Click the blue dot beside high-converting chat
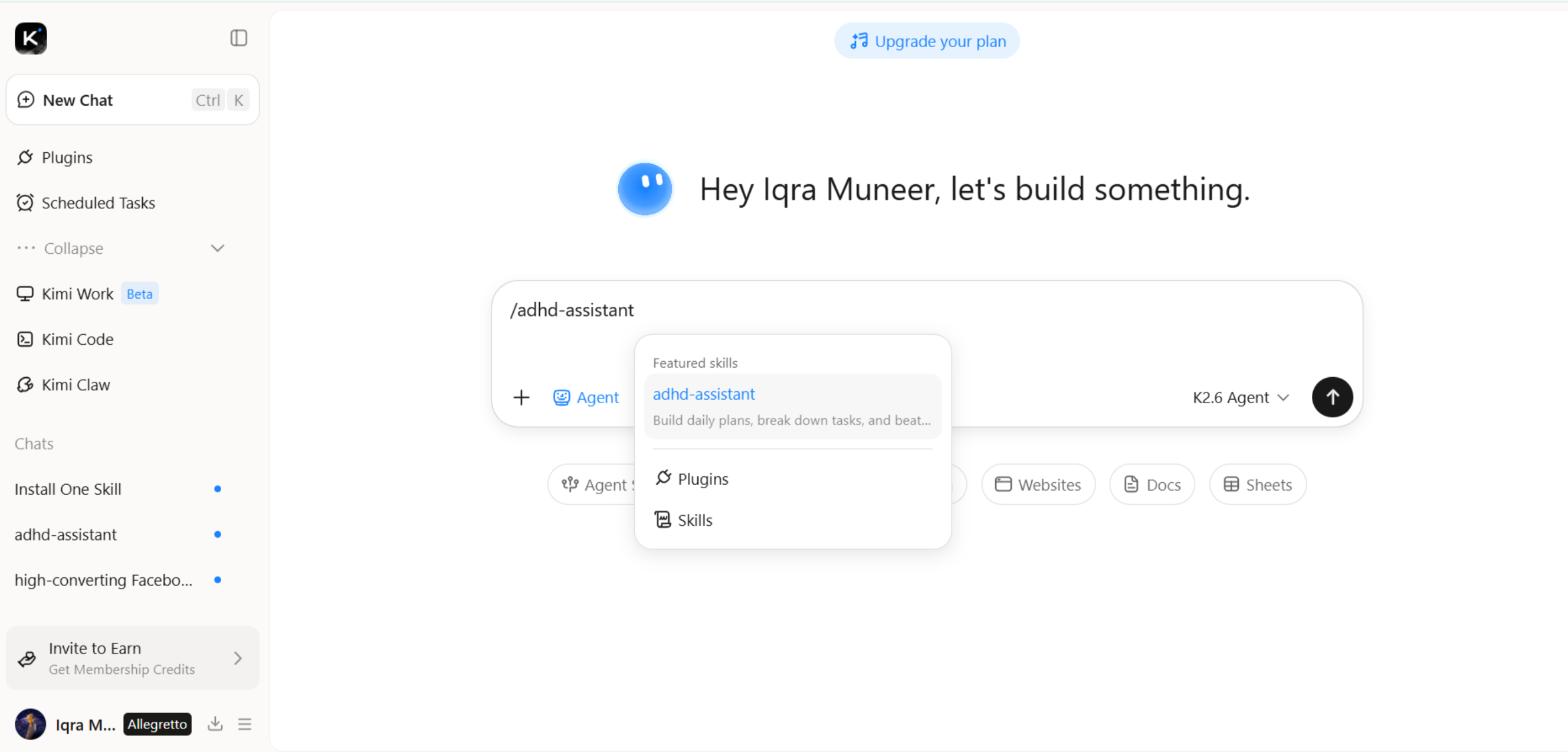 click(x=217, y=580)
